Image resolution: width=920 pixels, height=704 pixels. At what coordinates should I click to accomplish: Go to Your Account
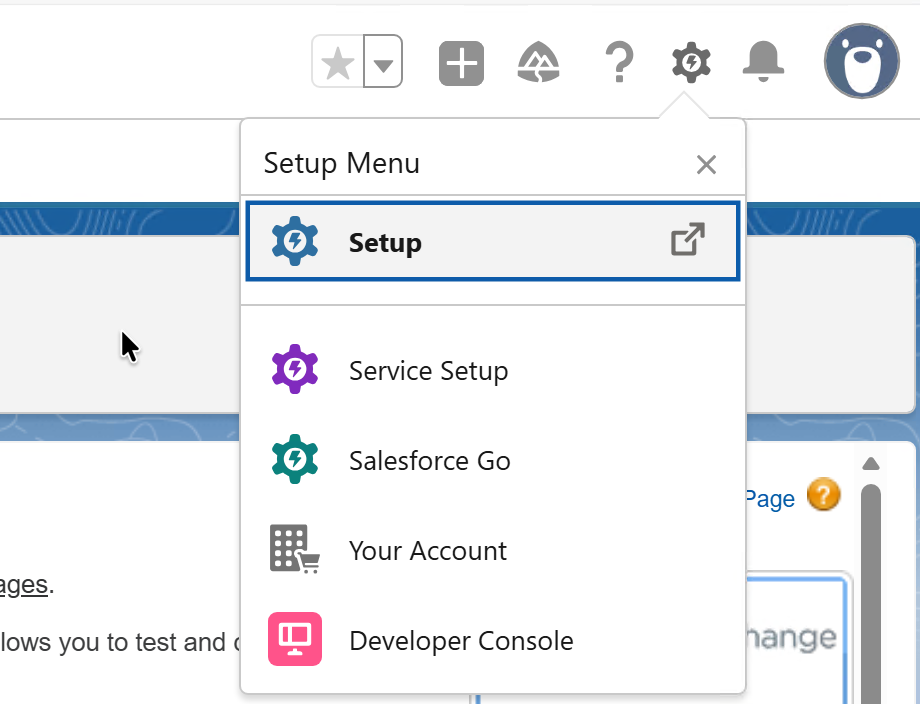pyautogui.click(x=427, y=551)
